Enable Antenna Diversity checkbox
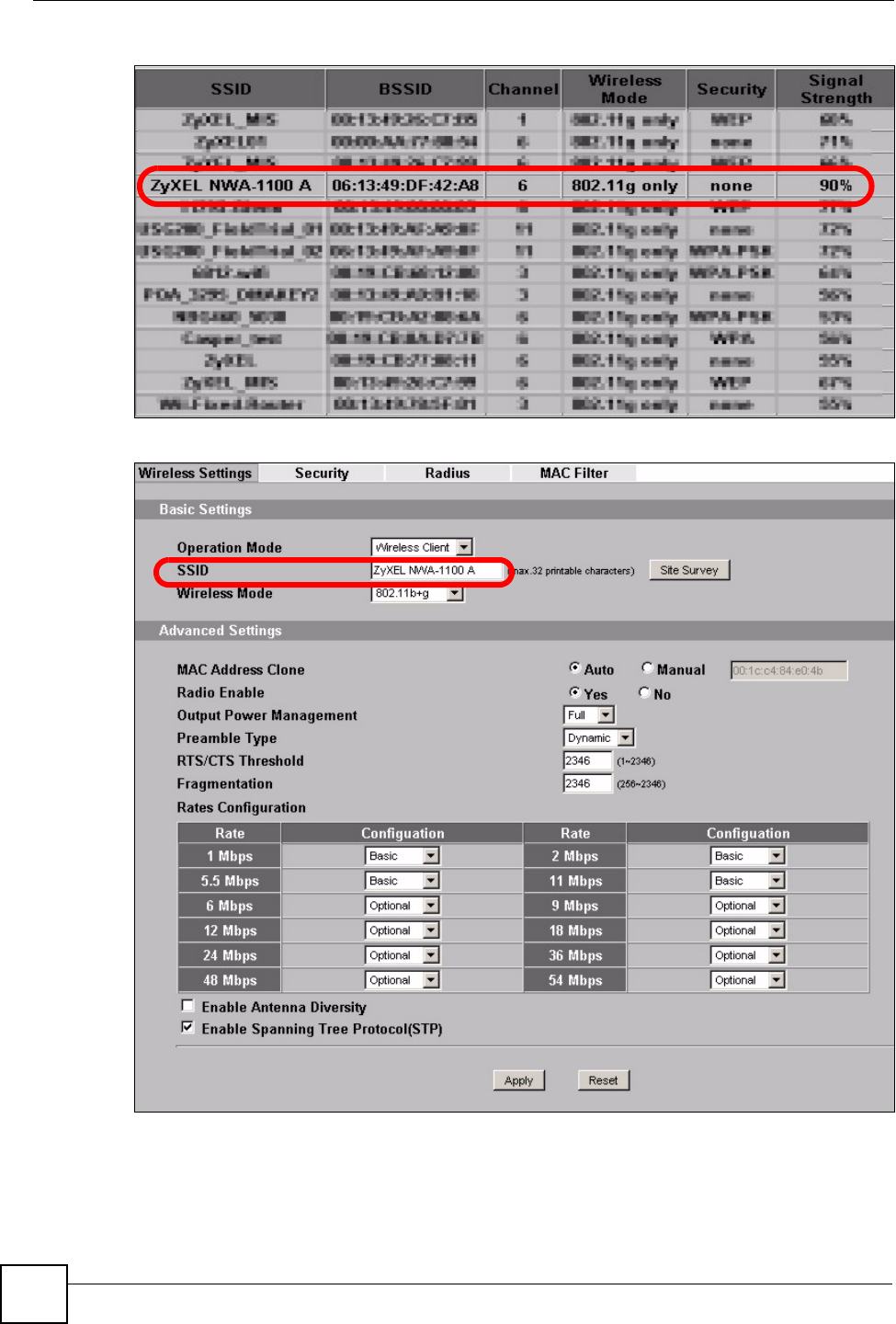The image size is (896, 1324). [187, 1006]
